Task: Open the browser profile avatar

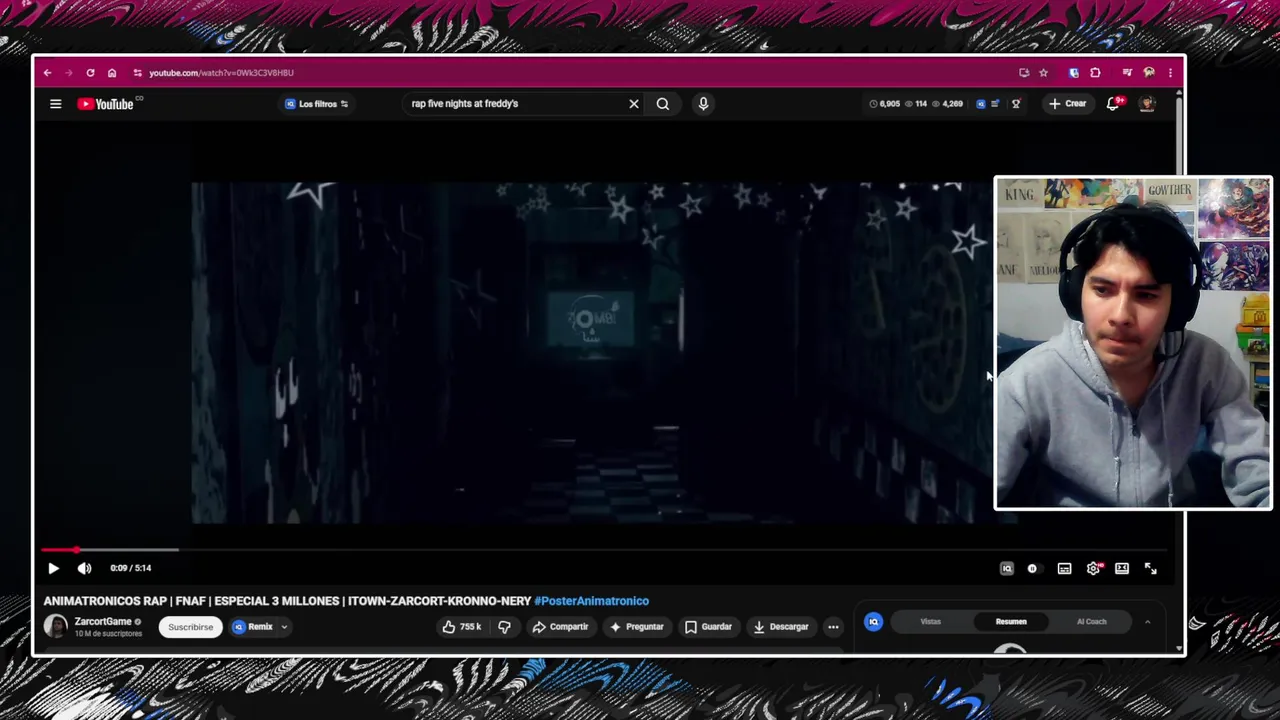Action: pos(1149,73)
